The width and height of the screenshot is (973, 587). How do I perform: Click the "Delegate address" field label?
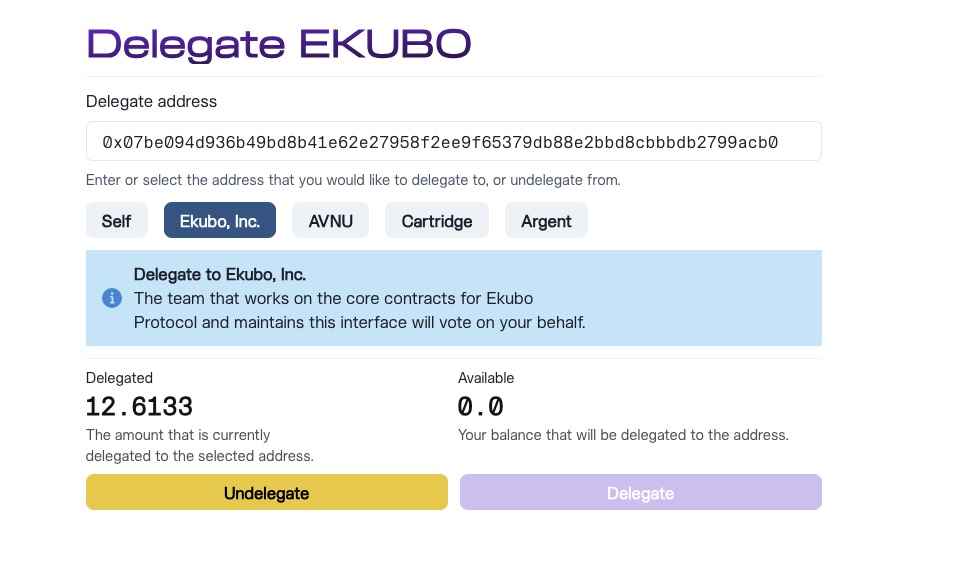click(151, 101)
